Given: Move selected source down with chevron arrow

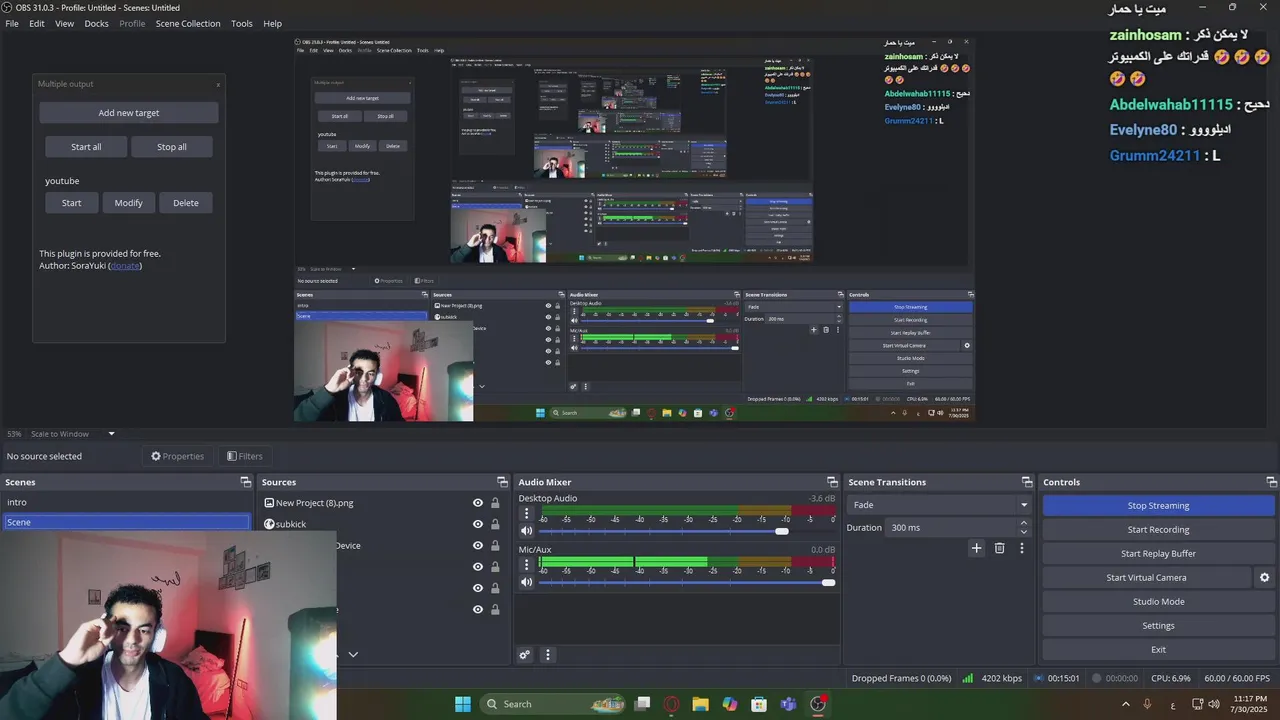Looking at the screenshot, I should point(353,655).
